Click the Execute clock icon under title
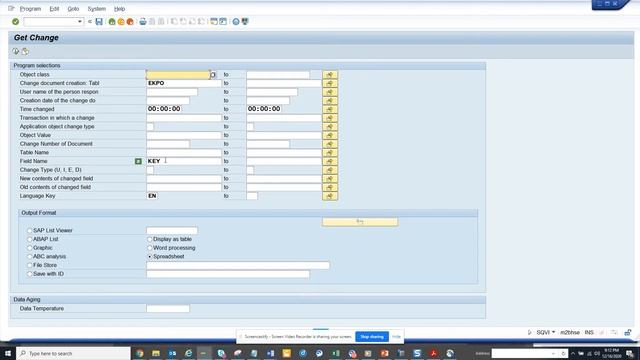640x360 pixels. pos(16,51)
